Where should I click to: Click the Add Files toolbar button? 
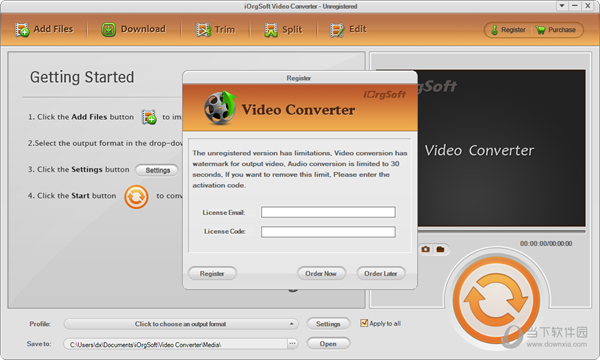[x=44, y=29]
